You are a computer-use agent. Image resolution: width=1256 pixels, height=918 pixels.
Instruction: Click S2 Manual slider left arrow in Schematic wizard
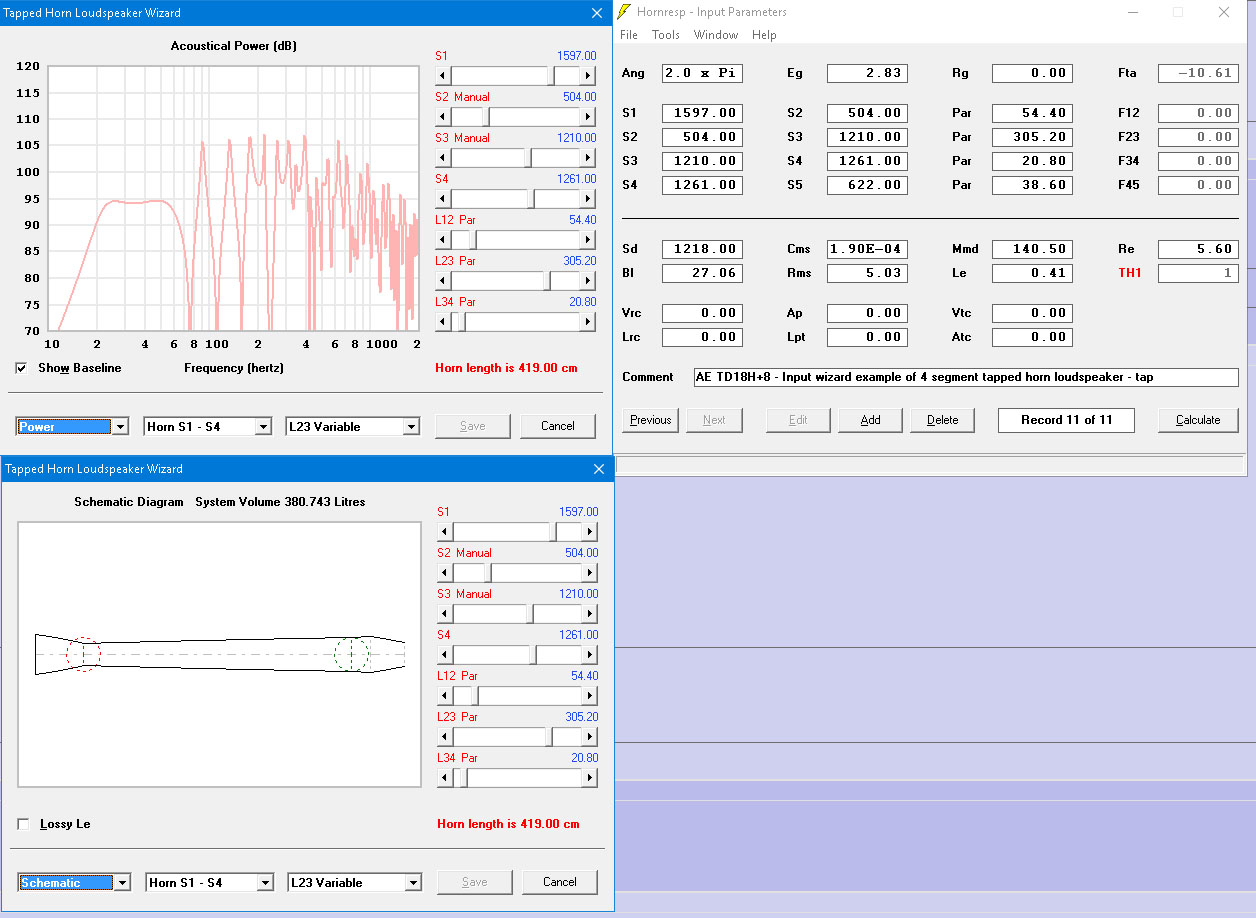pos(445,573)
